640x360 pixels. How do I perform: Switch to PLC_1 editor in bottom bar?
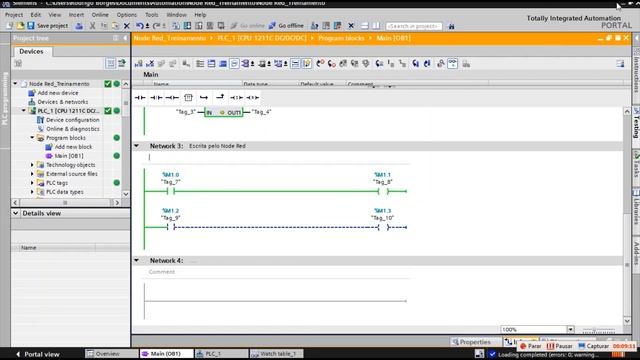[x=221, y=353]
